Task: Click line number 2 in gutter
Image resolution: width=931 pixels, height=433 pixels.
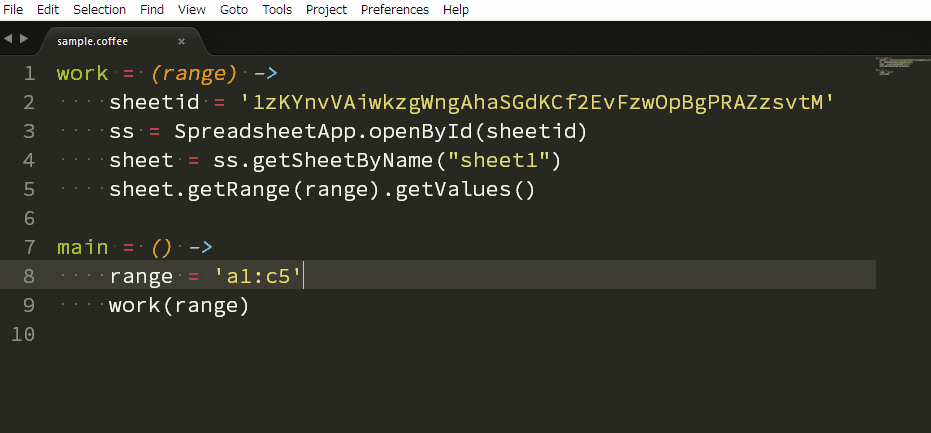Action: pyautogui.click(x=29, y=103)
